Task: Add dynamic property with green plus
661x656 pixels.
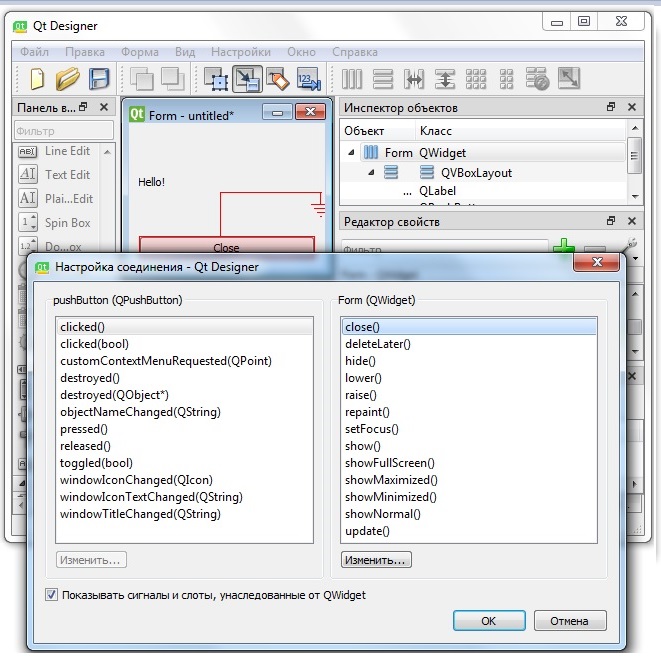Action: point(564,246)
